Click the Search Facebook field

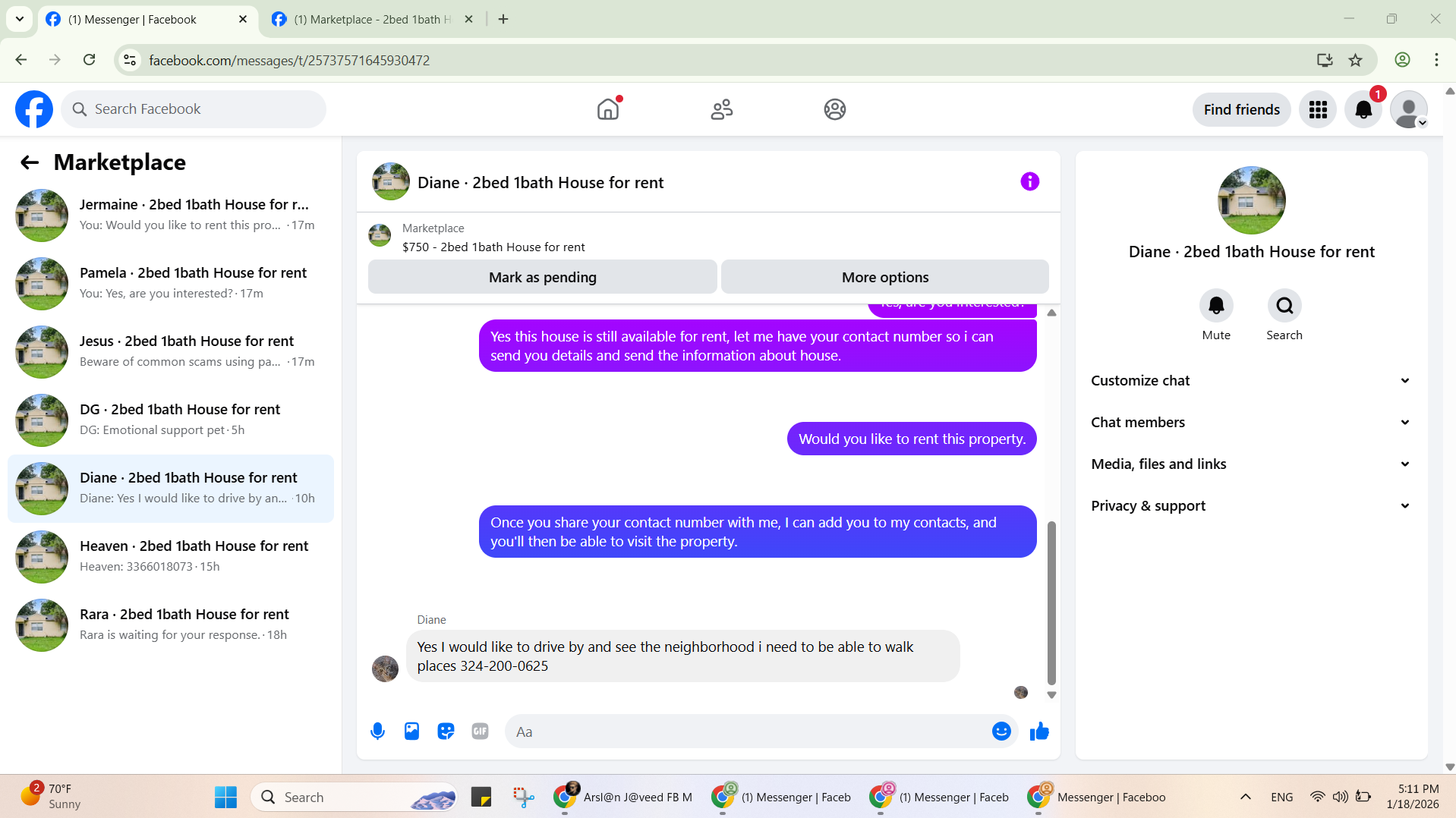point(194,109)
